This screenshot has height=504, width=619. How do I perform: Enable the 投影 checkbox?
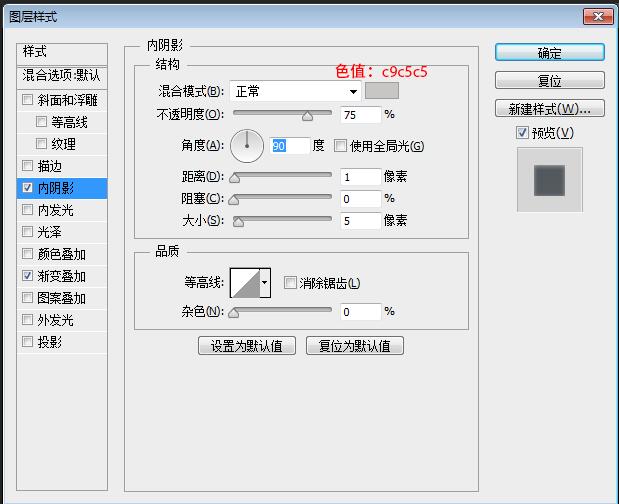(27, 341)
